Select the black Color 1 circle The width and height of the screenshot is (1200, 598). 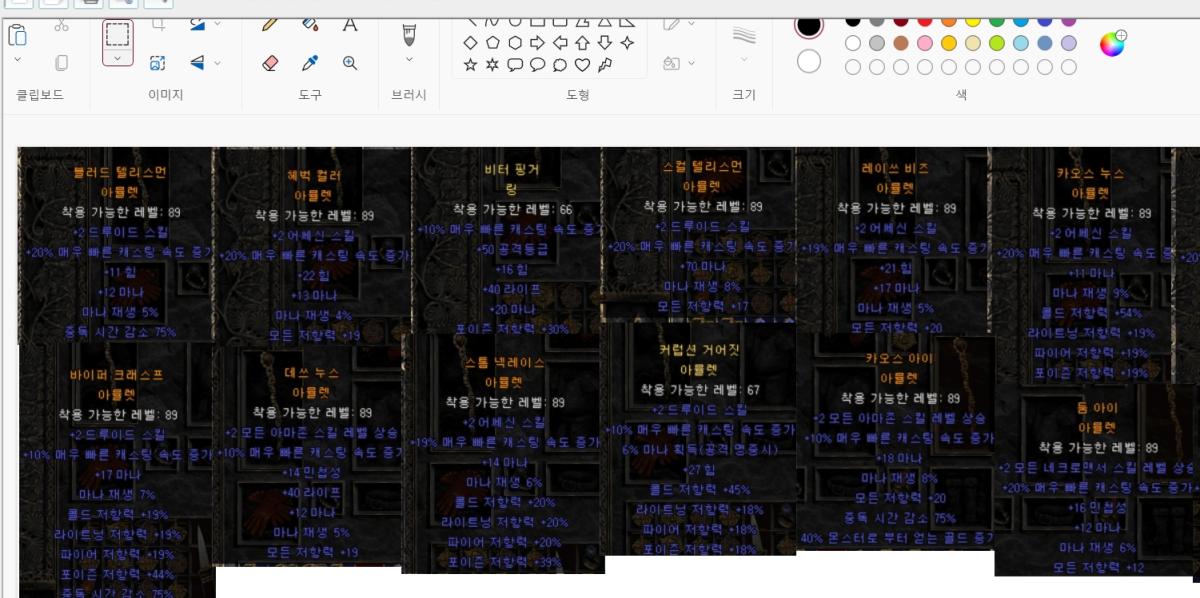(809, 26)
